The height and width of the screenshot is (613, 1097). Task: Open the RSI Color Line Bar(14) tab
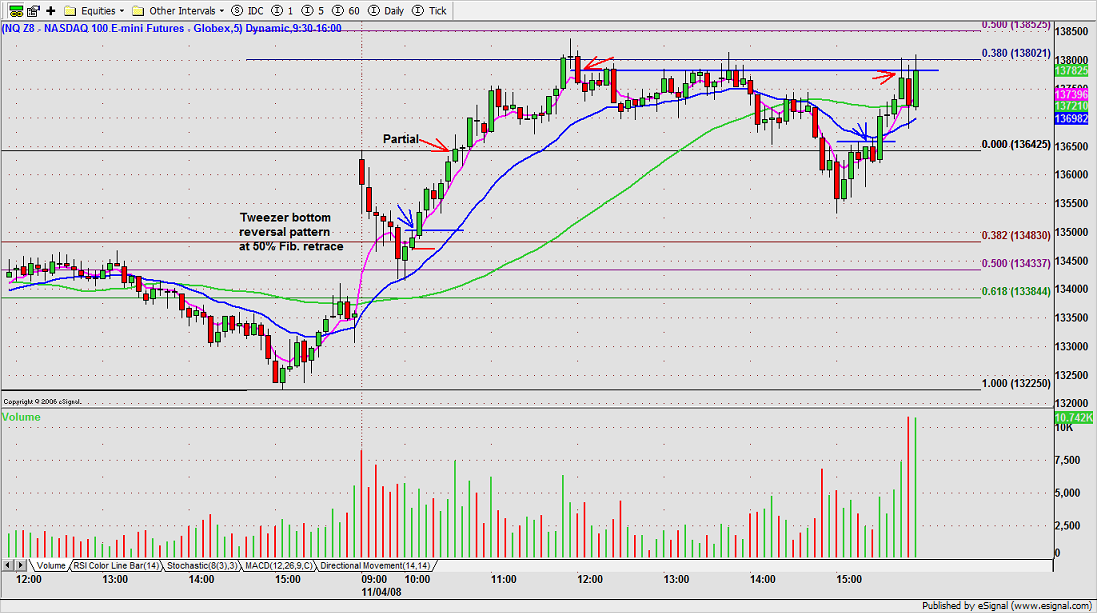pos(115,565)
